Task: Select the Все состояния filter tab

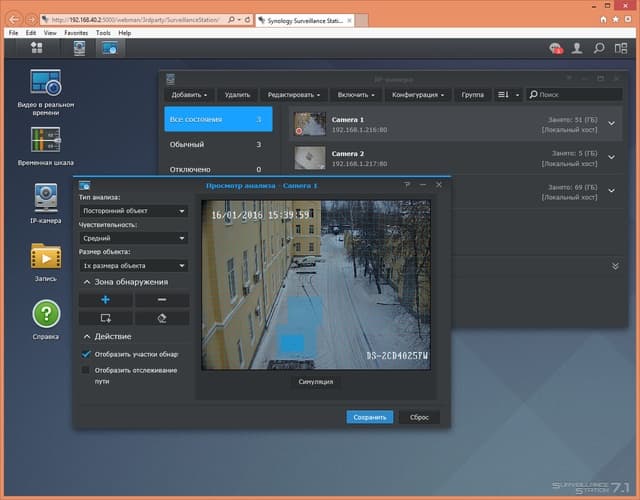Action: [x=217, y=120]
